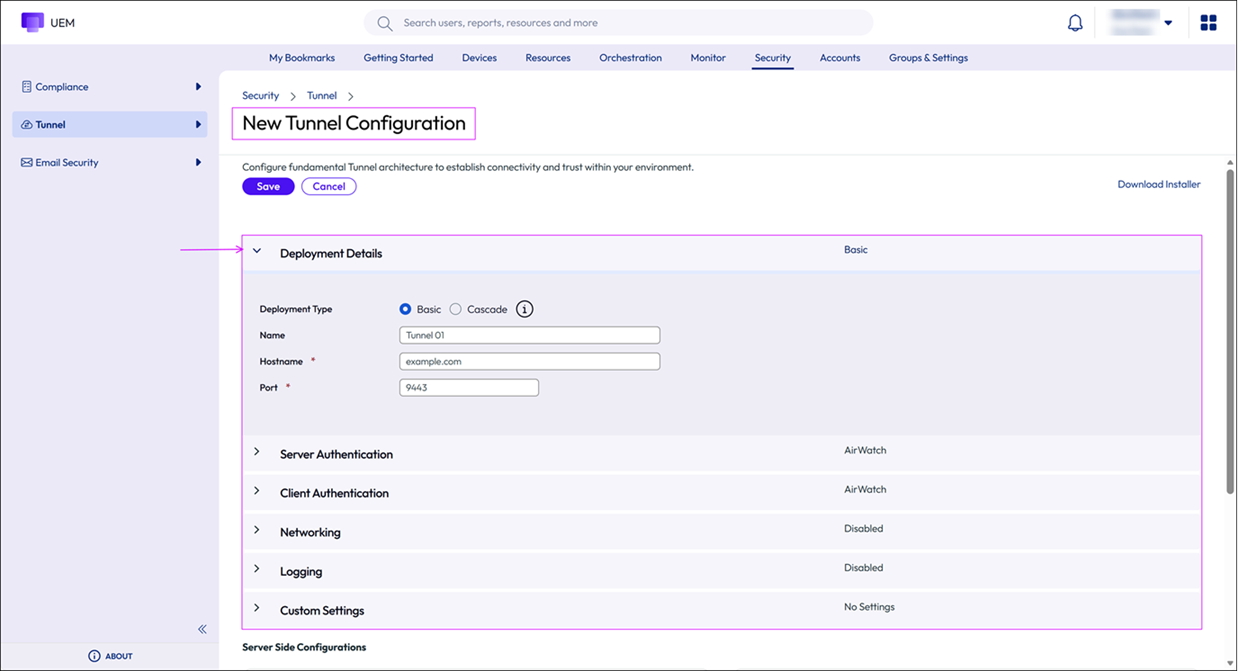Screen dimensions: 1238x671
Task: Click the scrollbar down arrow
Action: [1230, 663]
